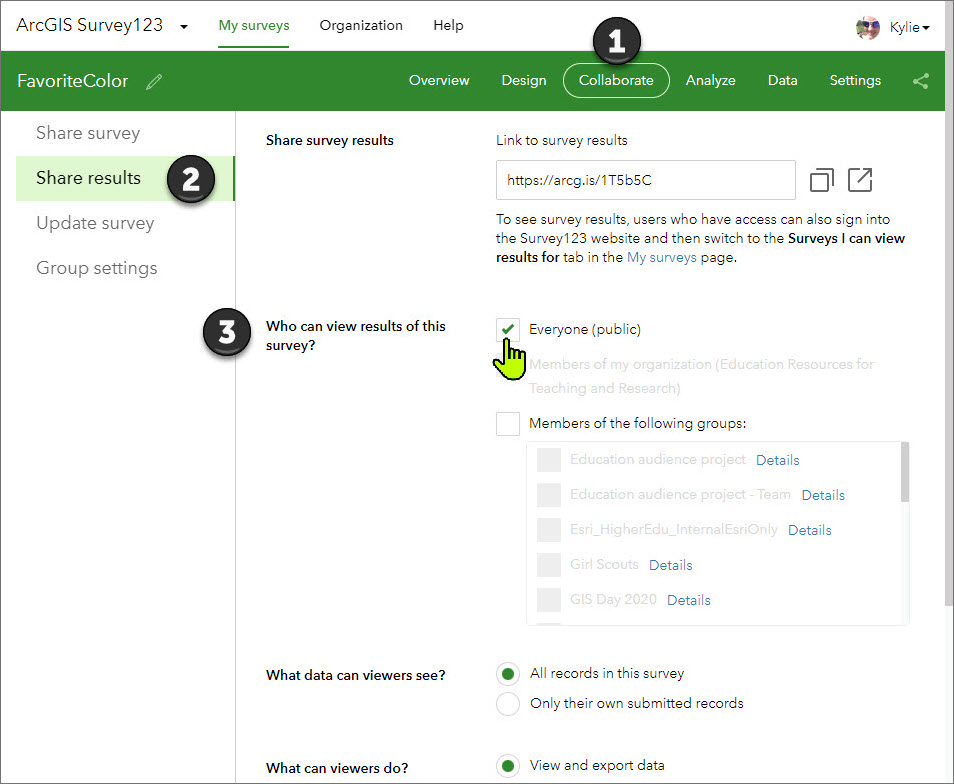
Task: Select Only their own submitted records
Action: (508, 703)
